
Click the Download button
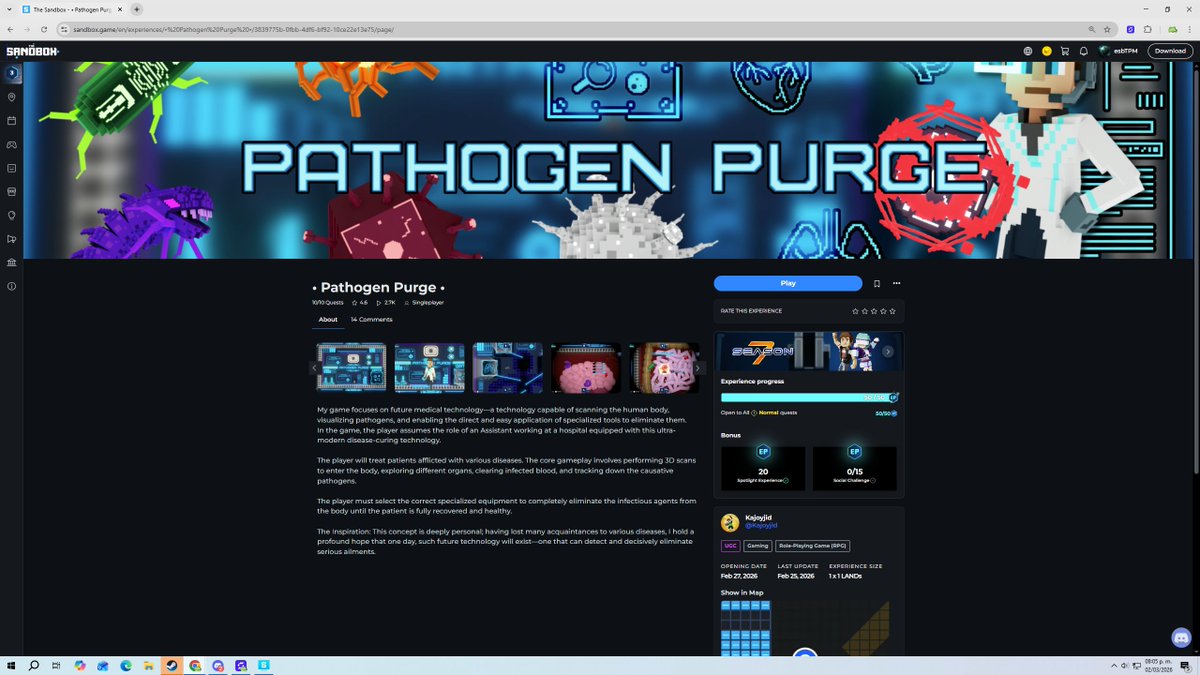[x=1169, y=50]
